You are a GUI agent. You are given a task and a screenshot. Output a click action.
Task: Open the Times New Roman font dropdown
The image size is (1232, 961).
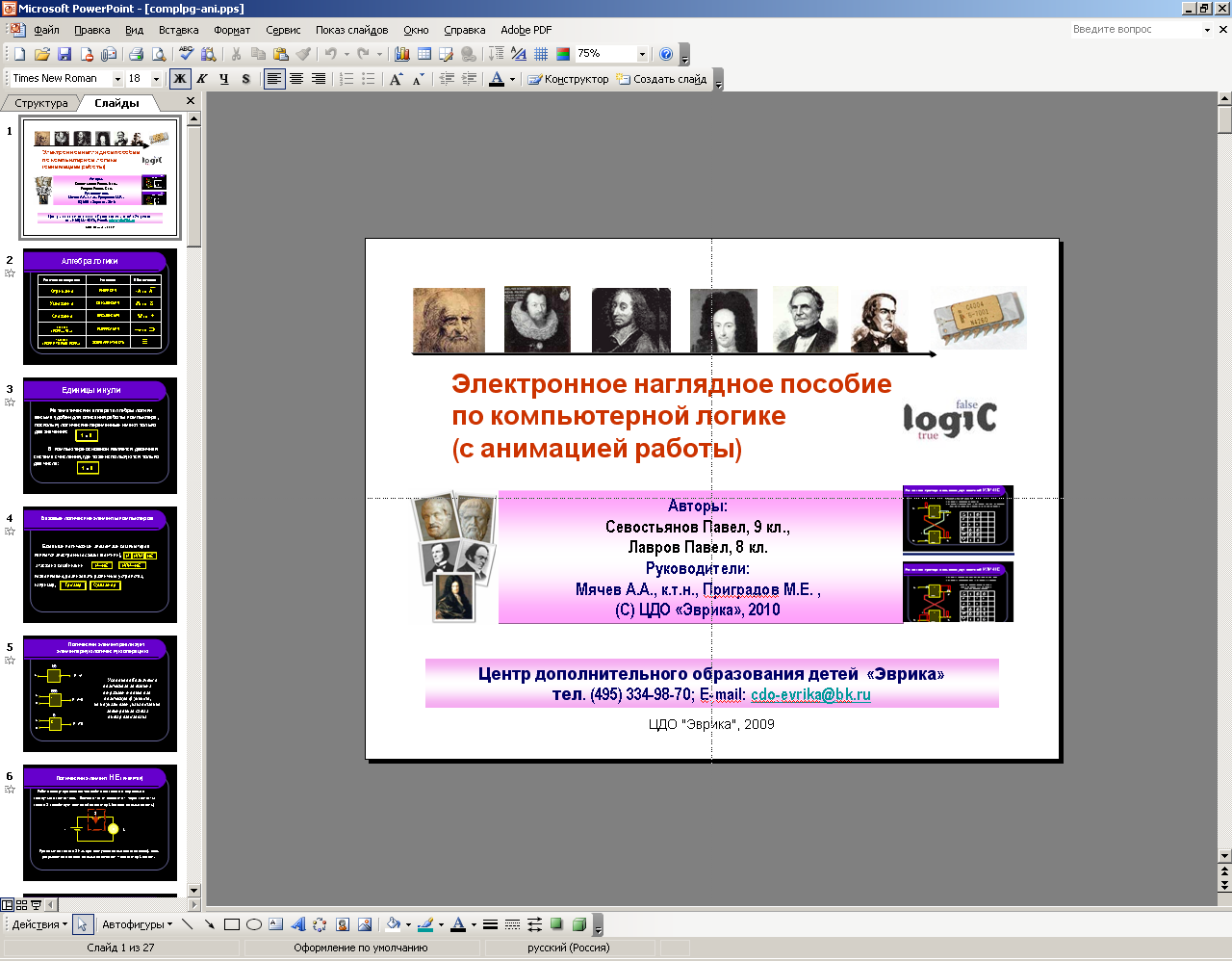coord(118,79)
